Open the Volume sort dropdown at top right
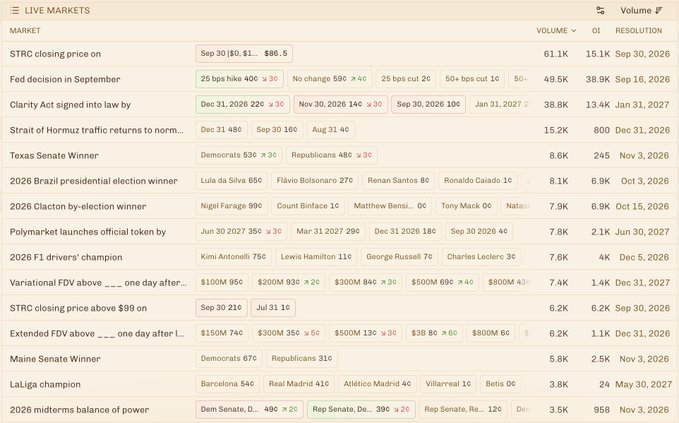679x423 pixels. pos(641,10)
